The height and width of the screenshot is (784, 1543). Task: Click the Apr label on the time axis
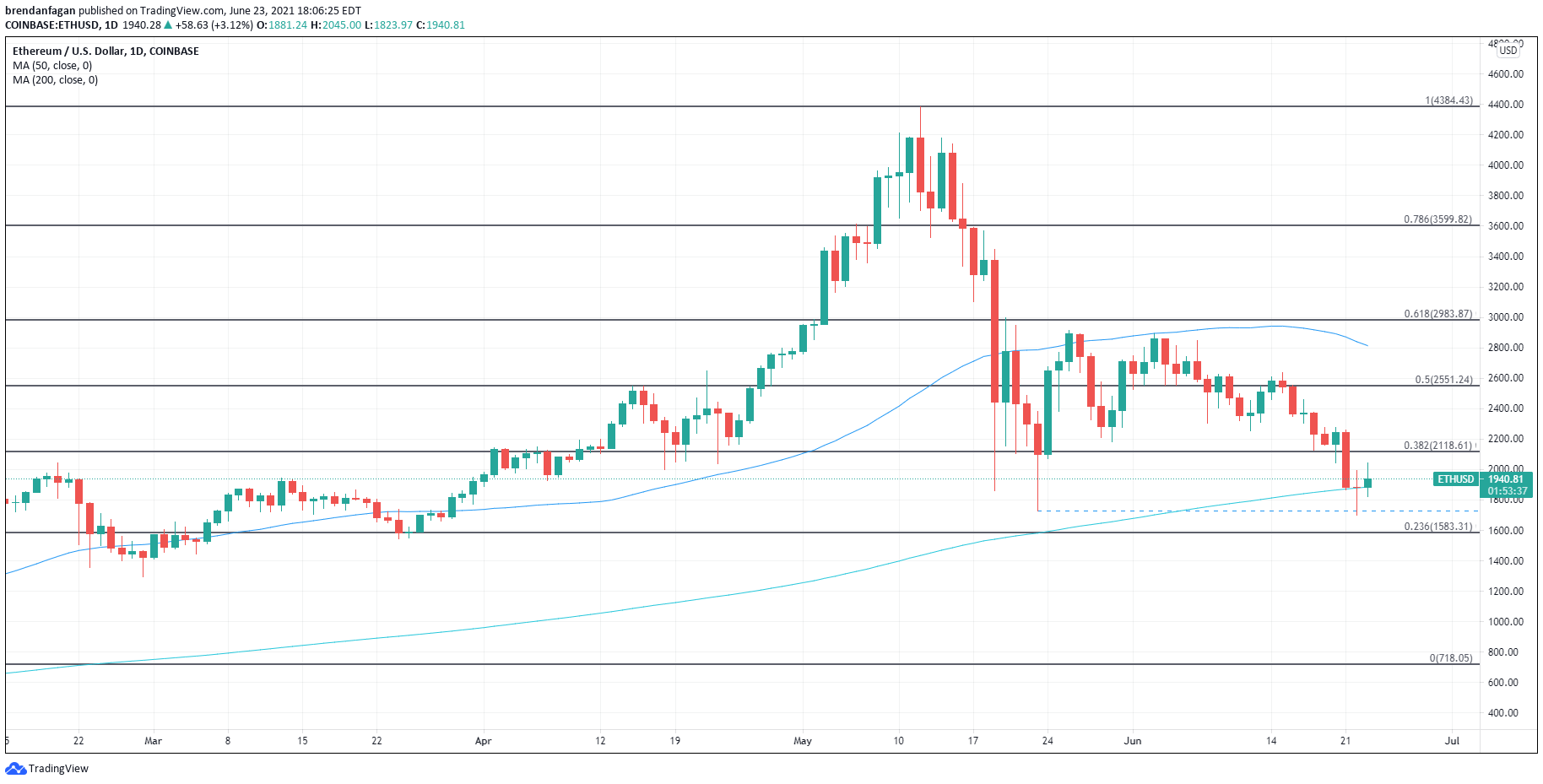coord(483,741)
